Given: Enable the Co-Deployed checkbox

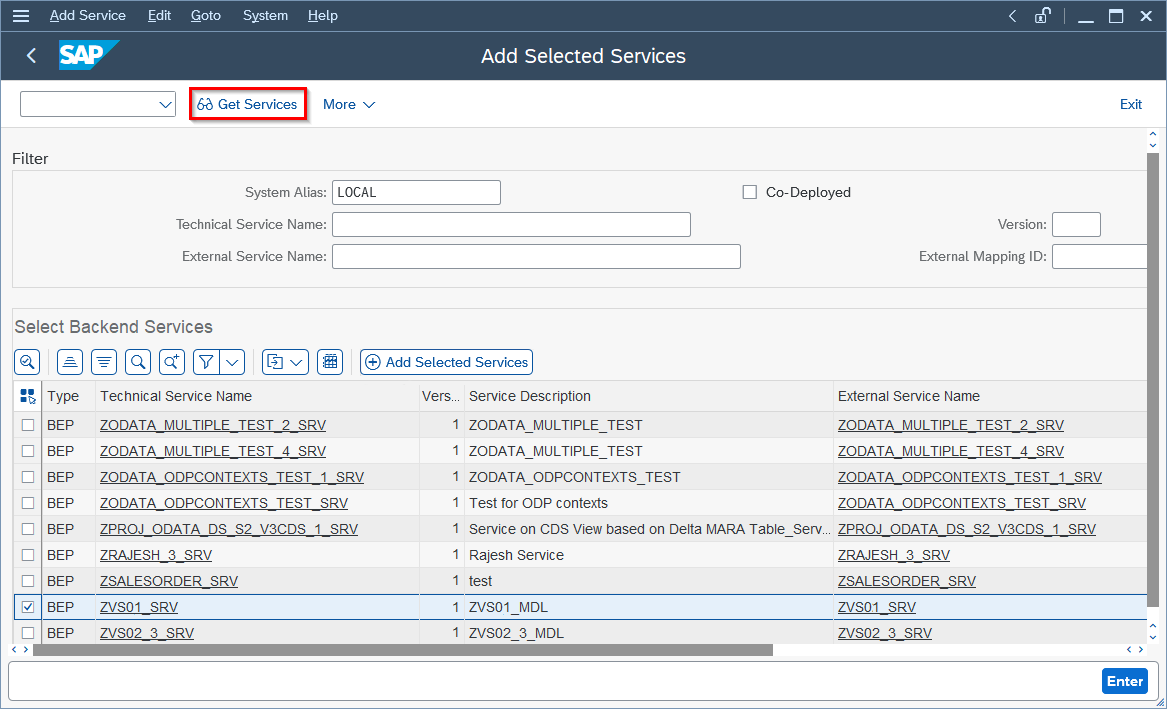Looking at the screenshot, I should pos(750,192).
